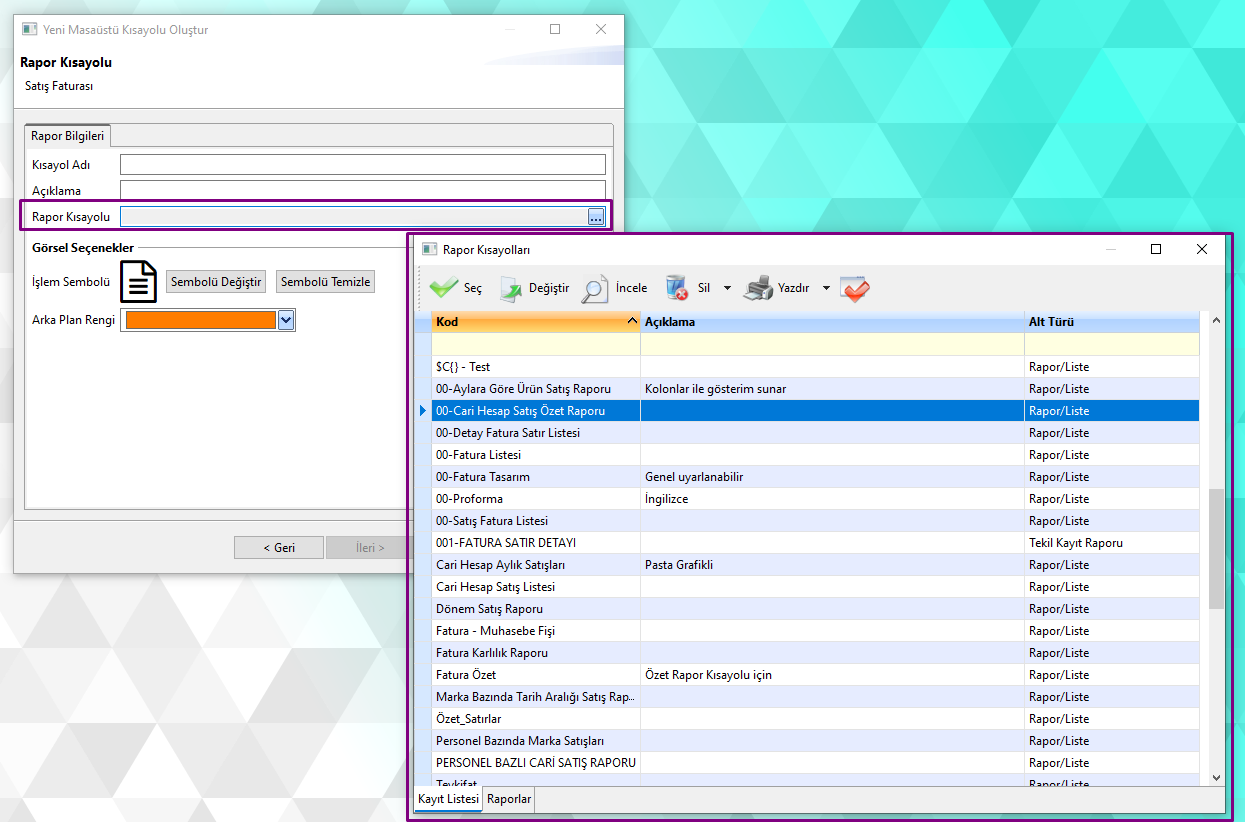Click the red checkmark icon in toolbar
Viewport: 1245px width, 822px height.
click(854, 288)
